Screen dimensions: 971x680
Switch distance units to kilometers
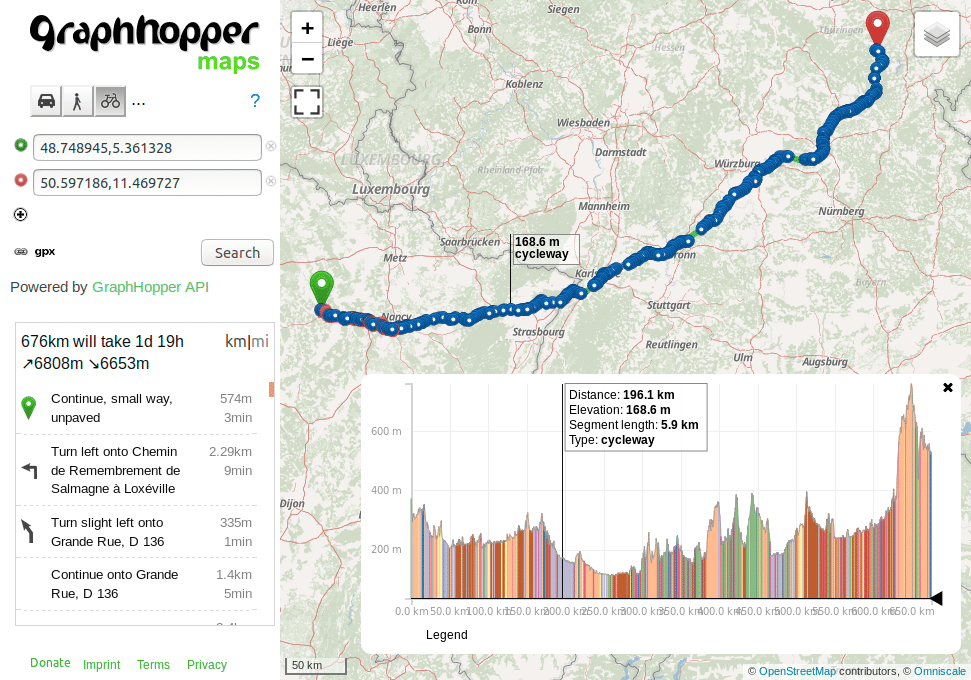[235, 341]
